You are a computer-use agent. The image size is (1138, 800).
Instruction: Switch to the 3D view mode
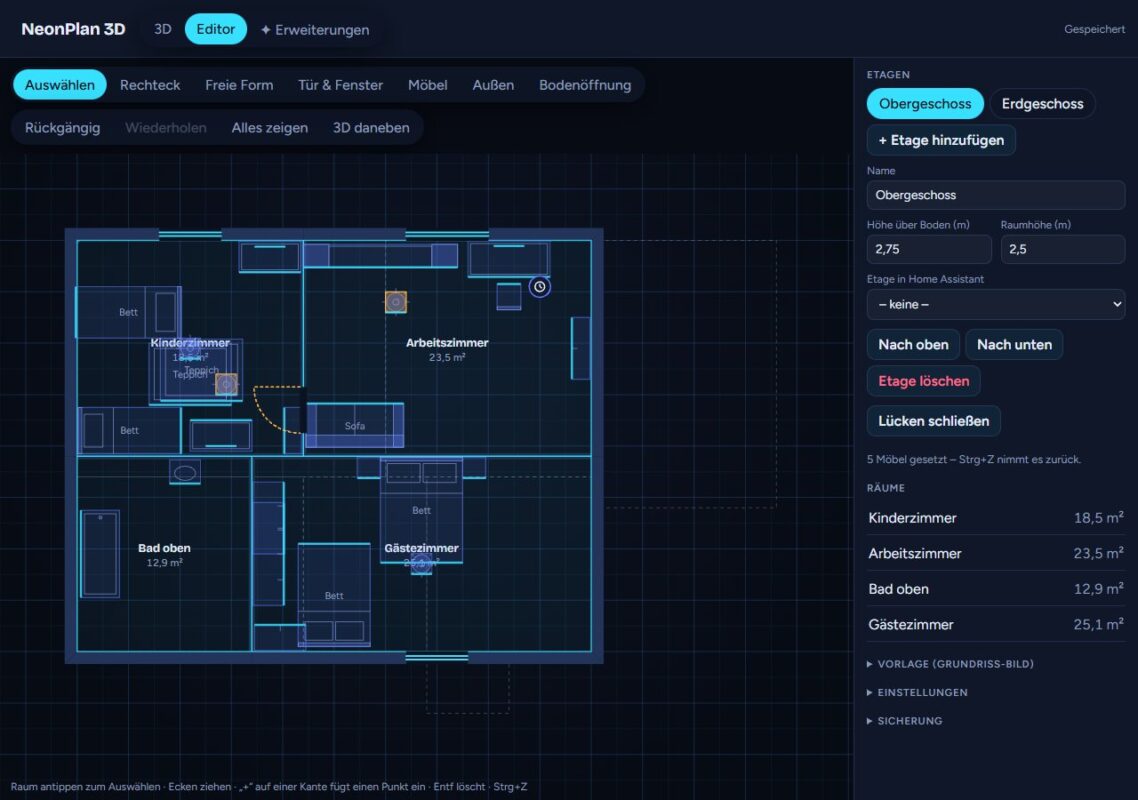pyautogui.click(x=163, y=29)
